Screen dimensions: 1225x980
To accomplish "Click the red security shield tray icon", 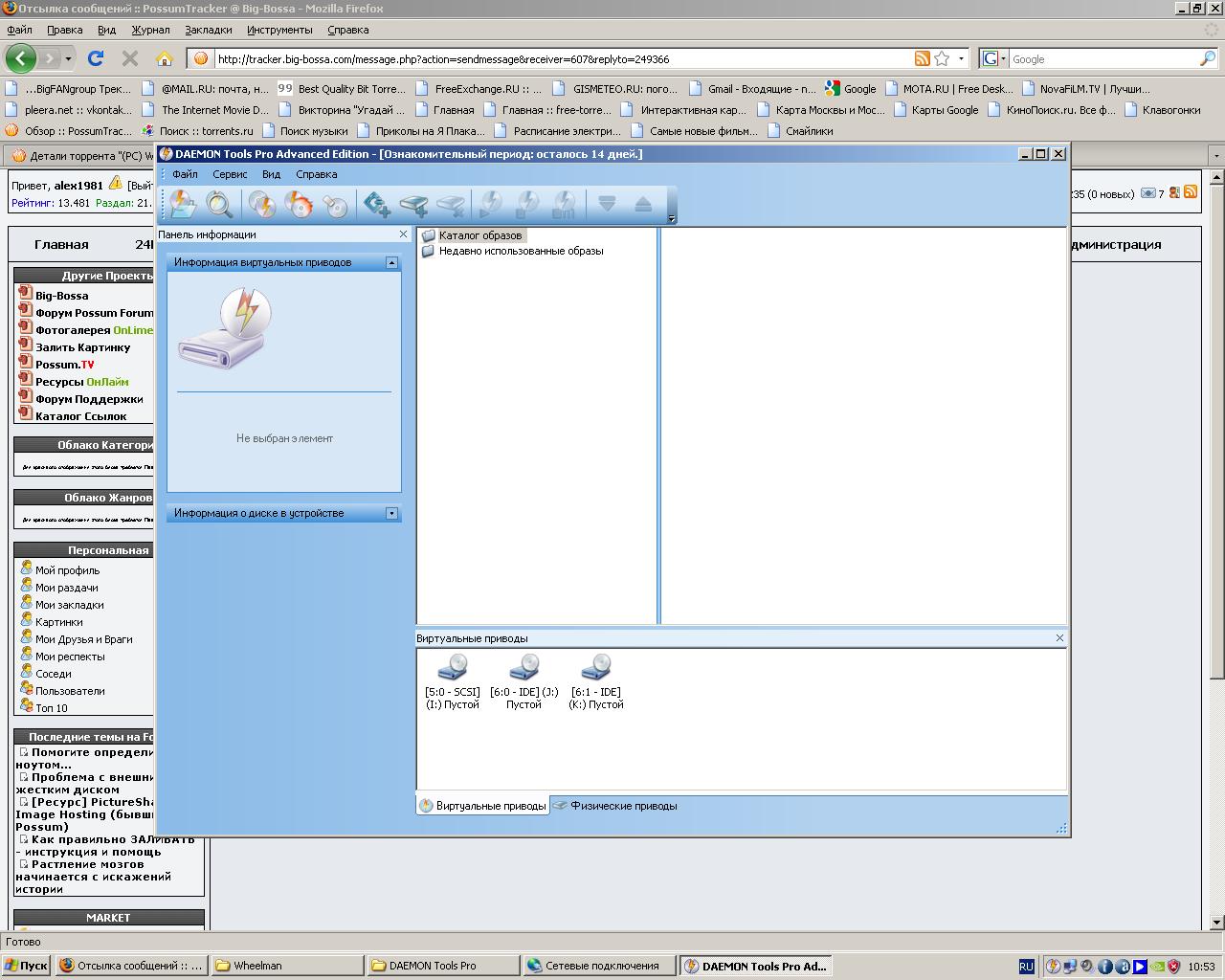I will (1173, 967).
